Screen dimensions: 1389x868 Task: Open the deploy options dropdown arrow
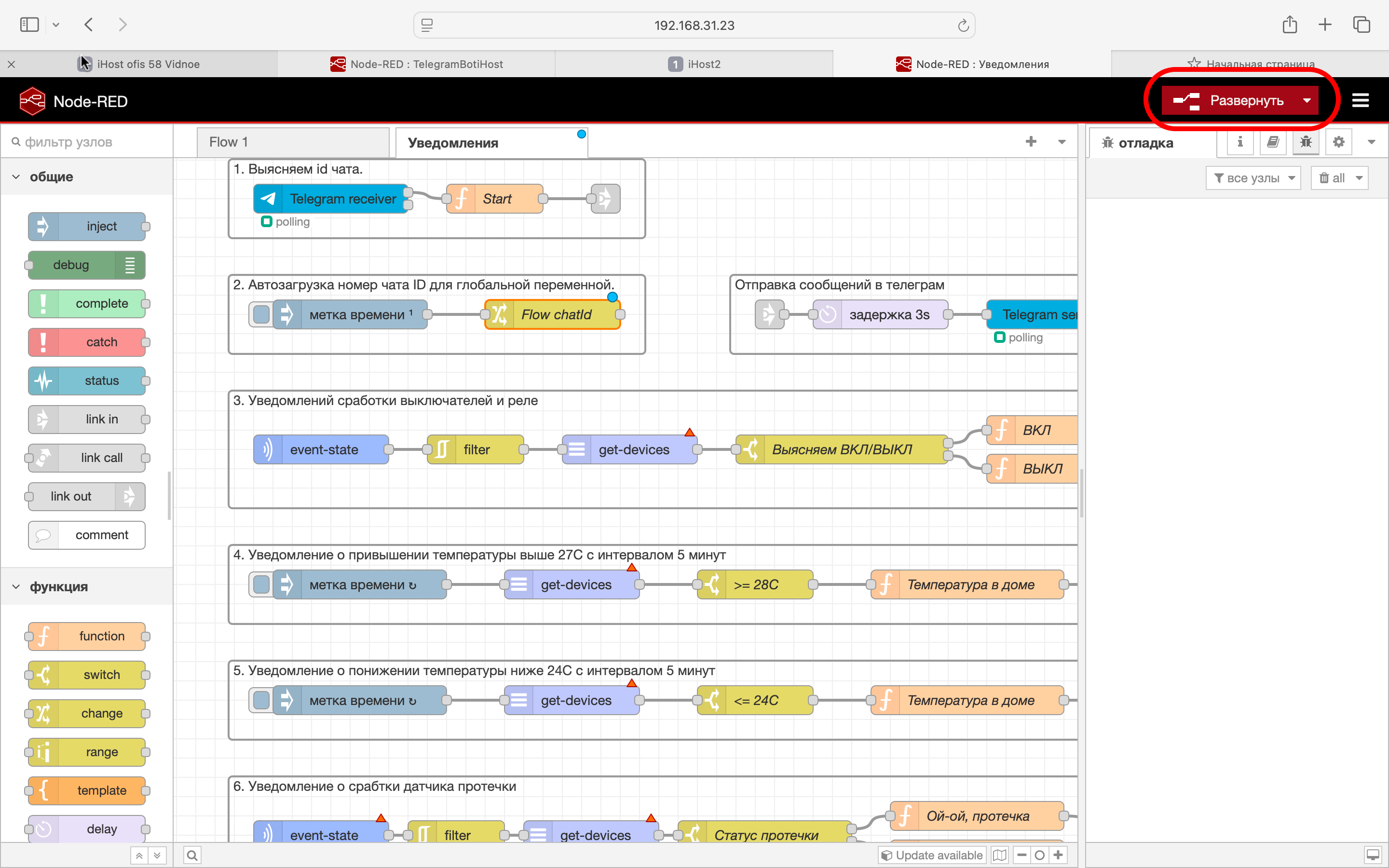(x=1307, y=100)
